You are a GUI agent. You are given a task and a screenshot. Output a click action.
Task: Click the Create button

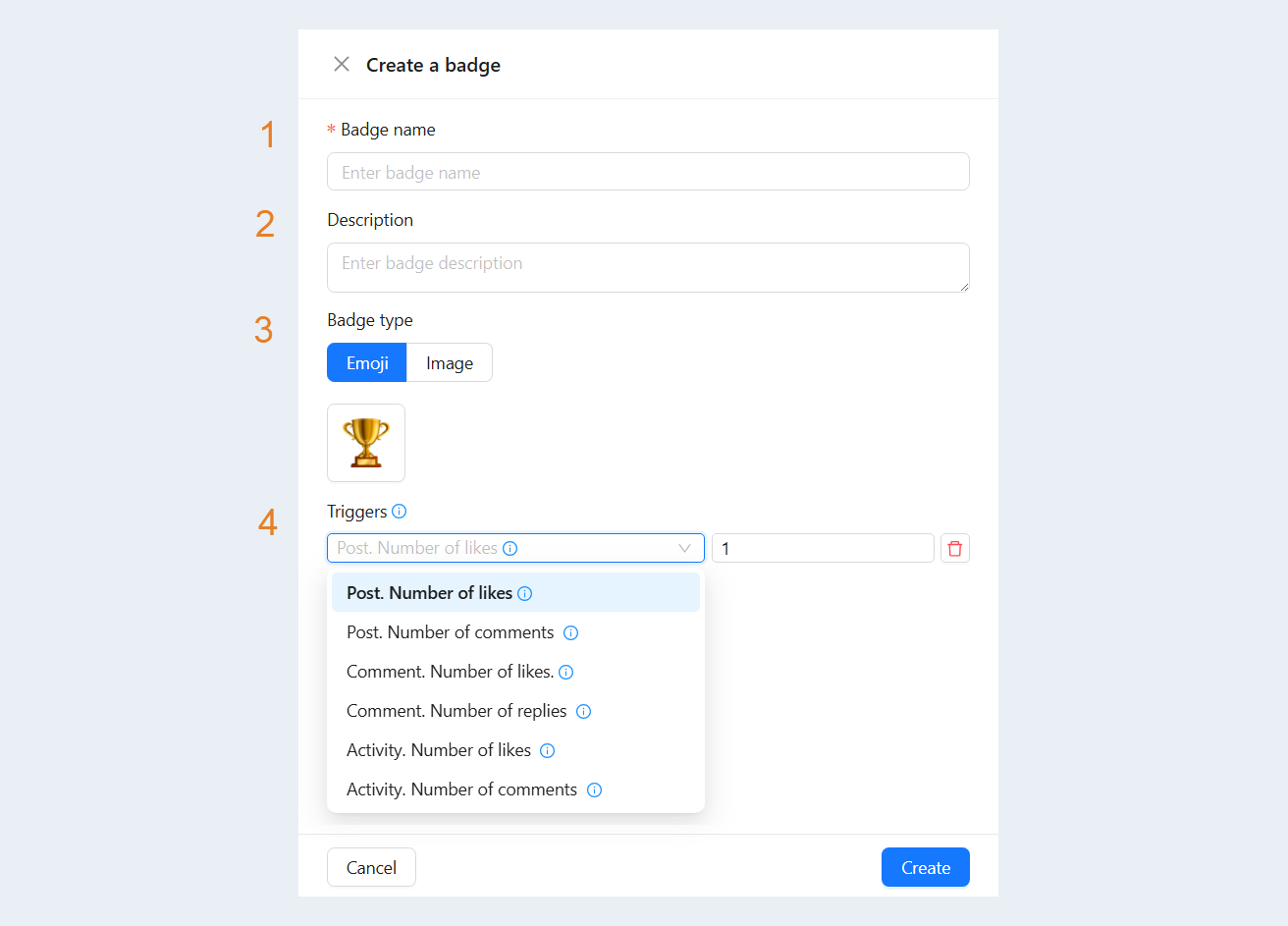tap(926, 867)
